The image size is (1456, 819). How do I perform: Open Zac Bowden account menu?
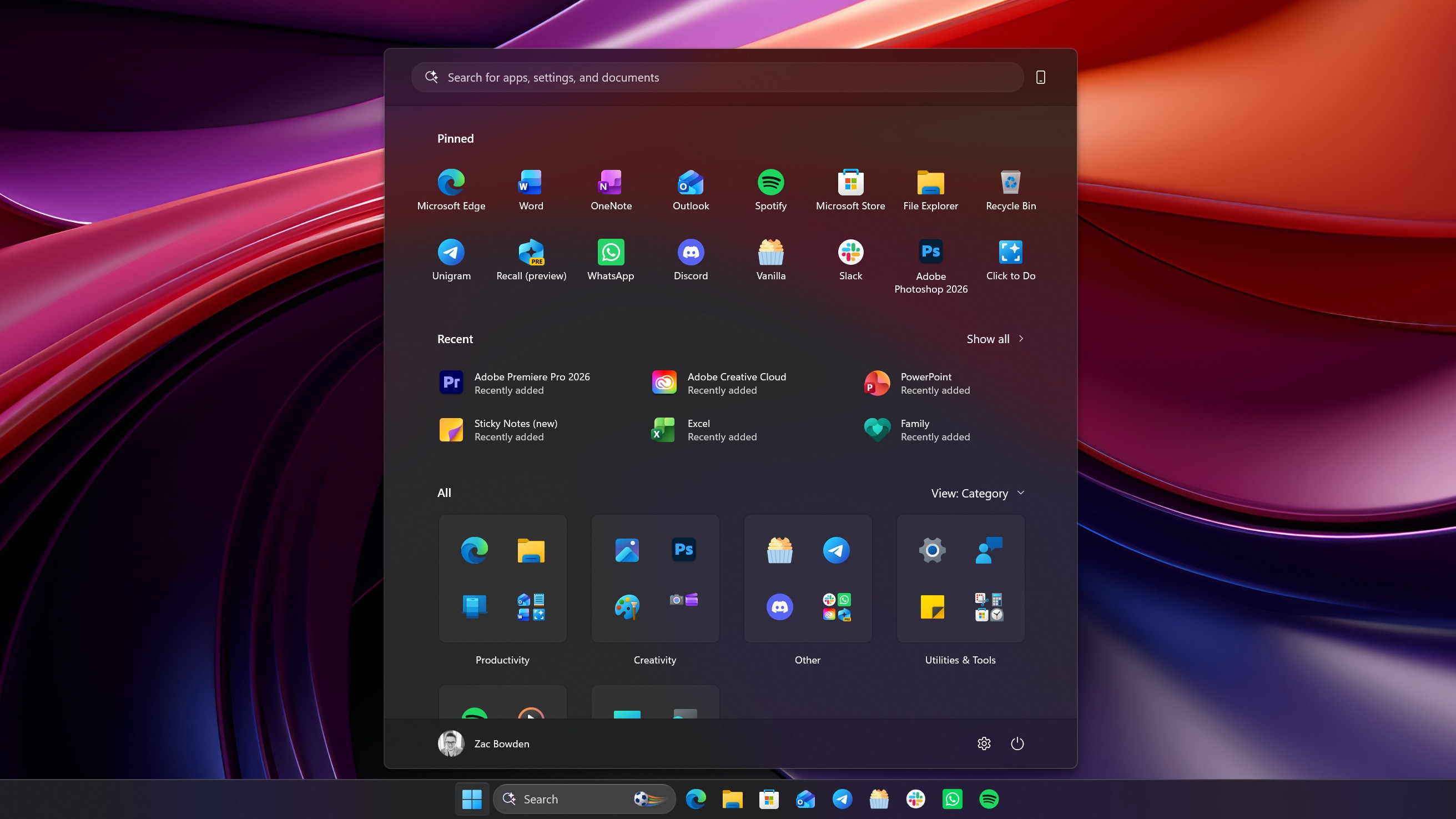pos(484,743)
